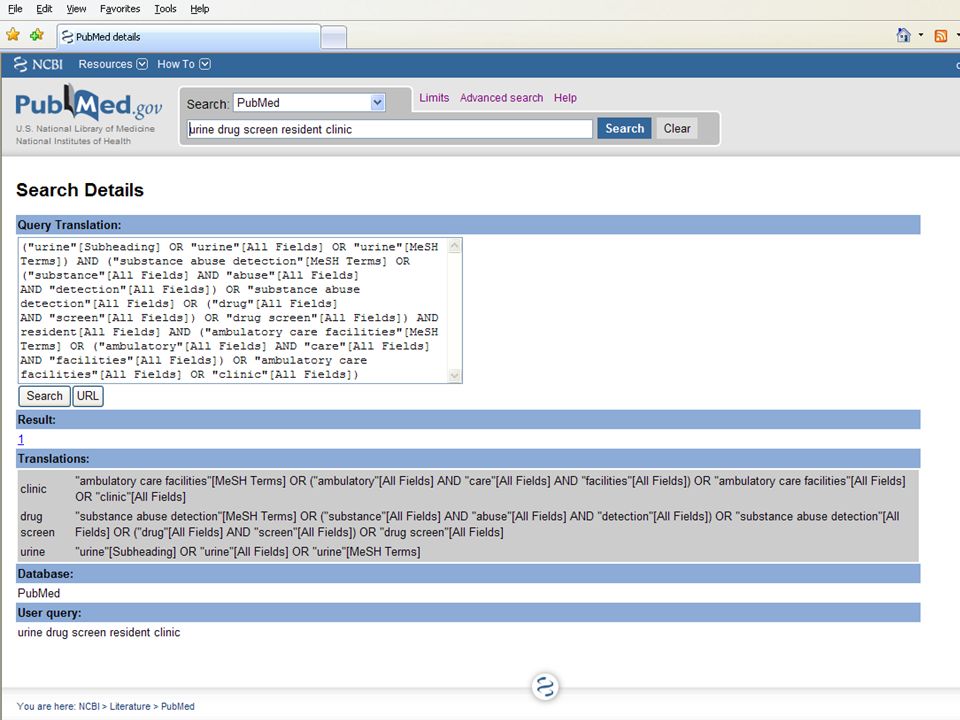Click the PubMed.gov logo

[x=89, y=104]
